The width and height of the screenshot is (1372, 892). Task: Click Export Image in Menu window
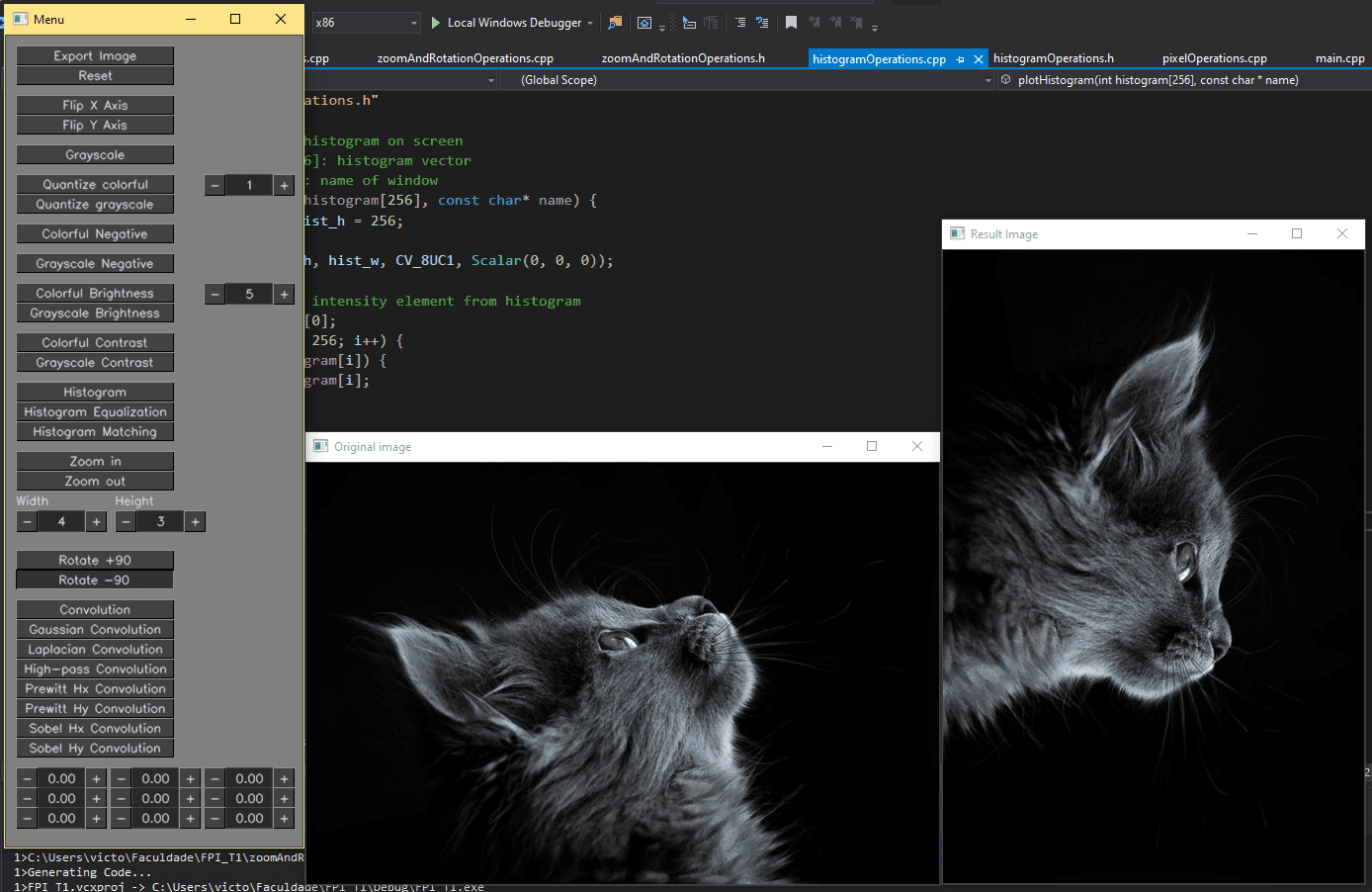[x=95, y=56]
